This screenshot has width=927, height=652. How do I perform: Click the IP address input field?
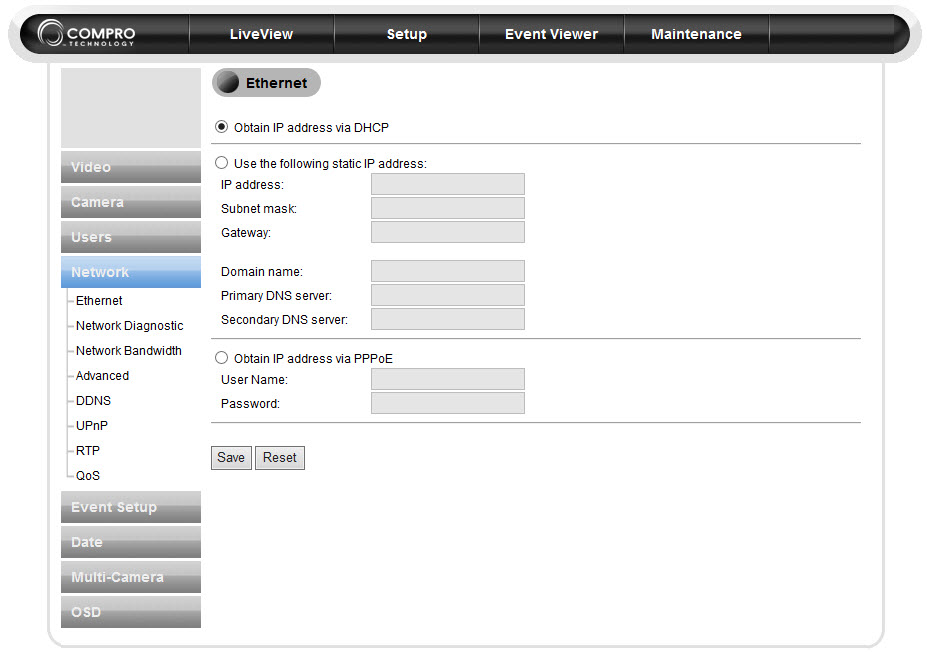(x=448, y=184)
